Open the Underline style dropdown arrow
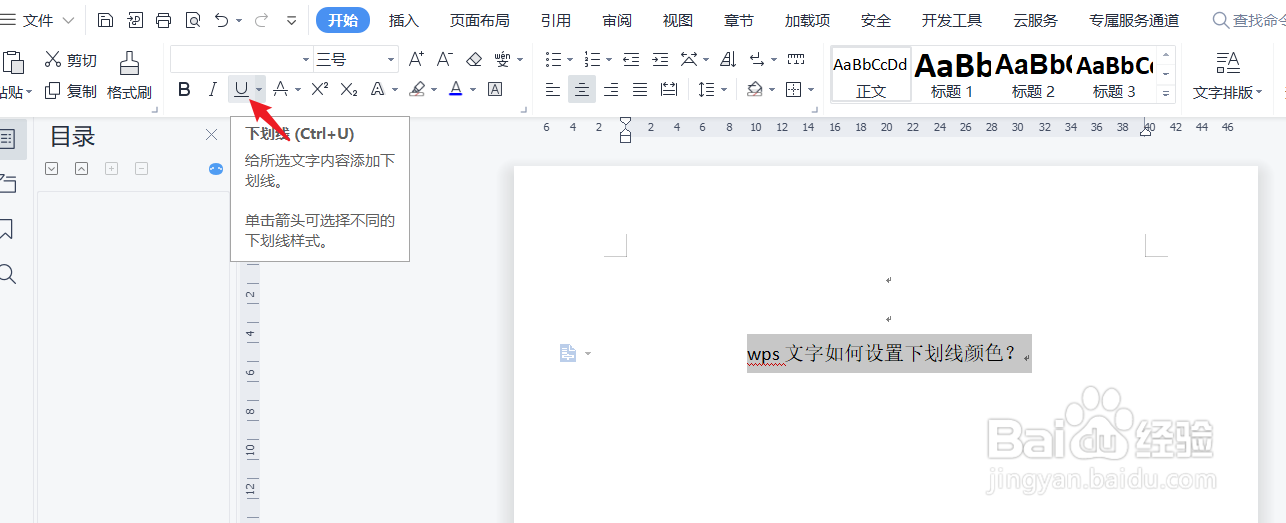Viewport: 1286px width, 523px height. point(259,89)
